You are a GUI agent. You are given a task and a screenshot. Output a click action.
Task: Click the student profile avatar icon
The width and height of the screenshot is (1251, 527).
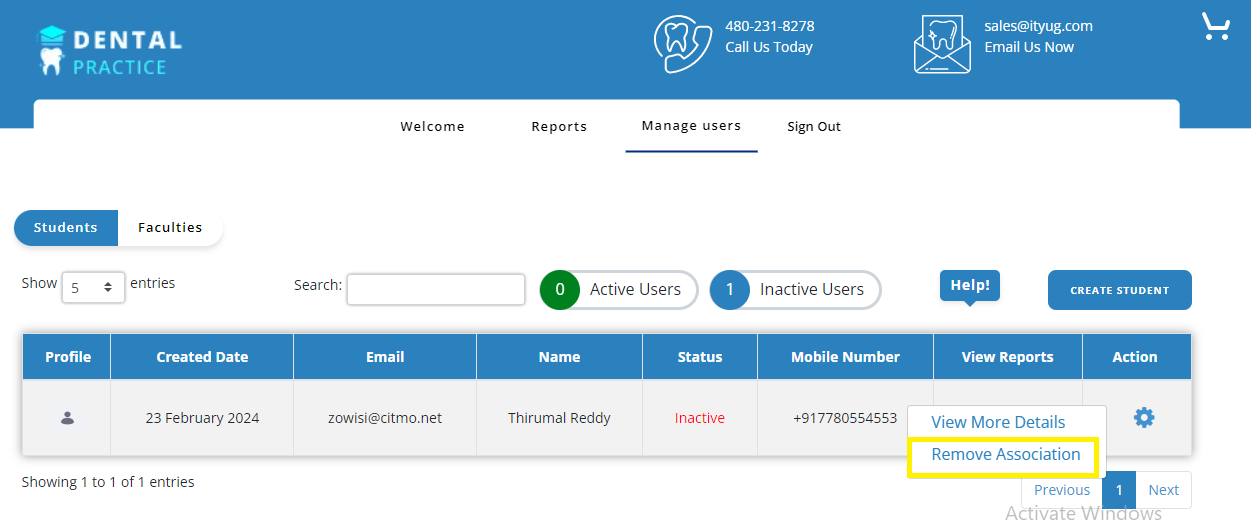point(67,418)
